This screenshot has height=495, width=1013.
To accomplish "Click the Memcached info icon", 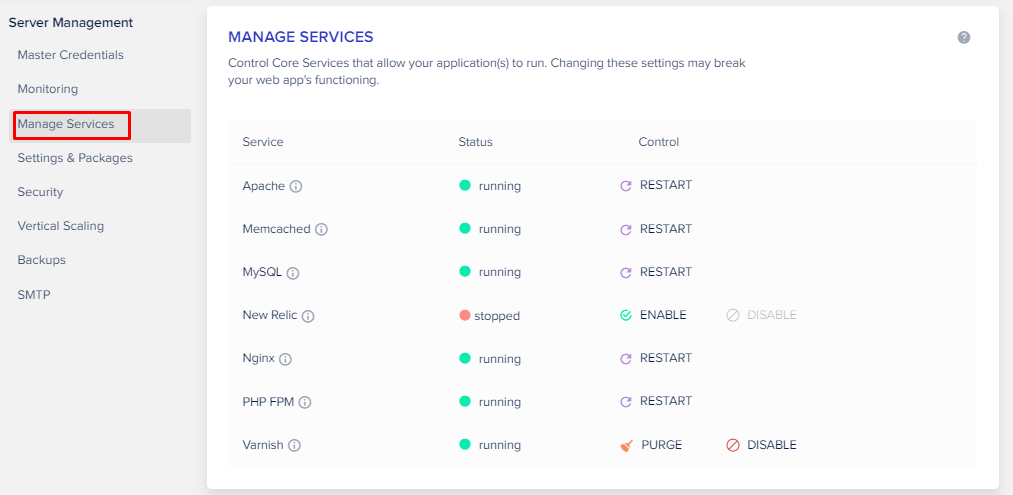I will 321,229.
